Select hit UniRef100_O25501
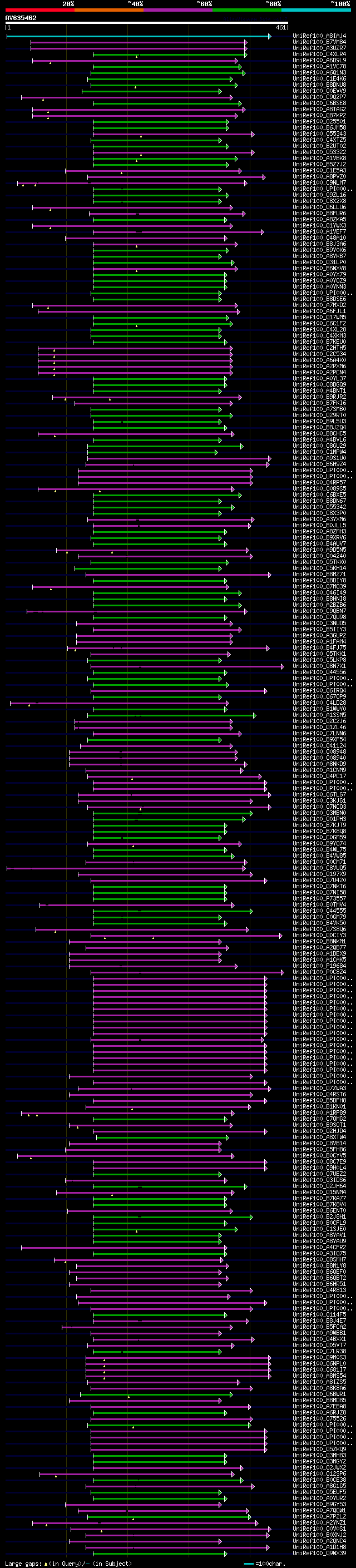This screenshot has width=356, height=1568. coord(319,122)
